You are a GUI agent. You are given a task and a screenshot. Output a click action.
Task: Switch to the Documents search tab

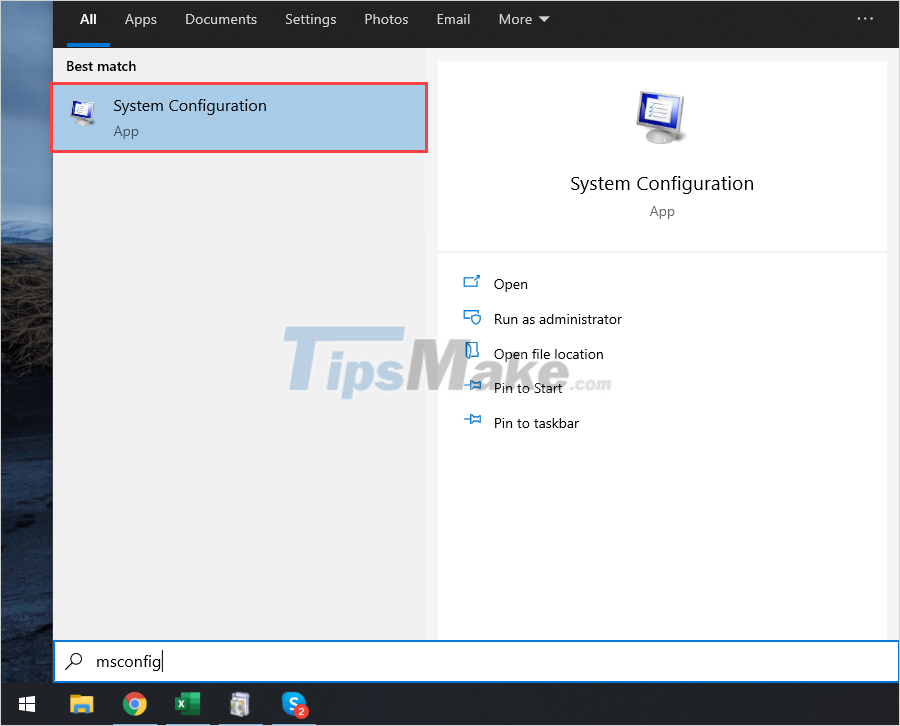coord(221,19)
